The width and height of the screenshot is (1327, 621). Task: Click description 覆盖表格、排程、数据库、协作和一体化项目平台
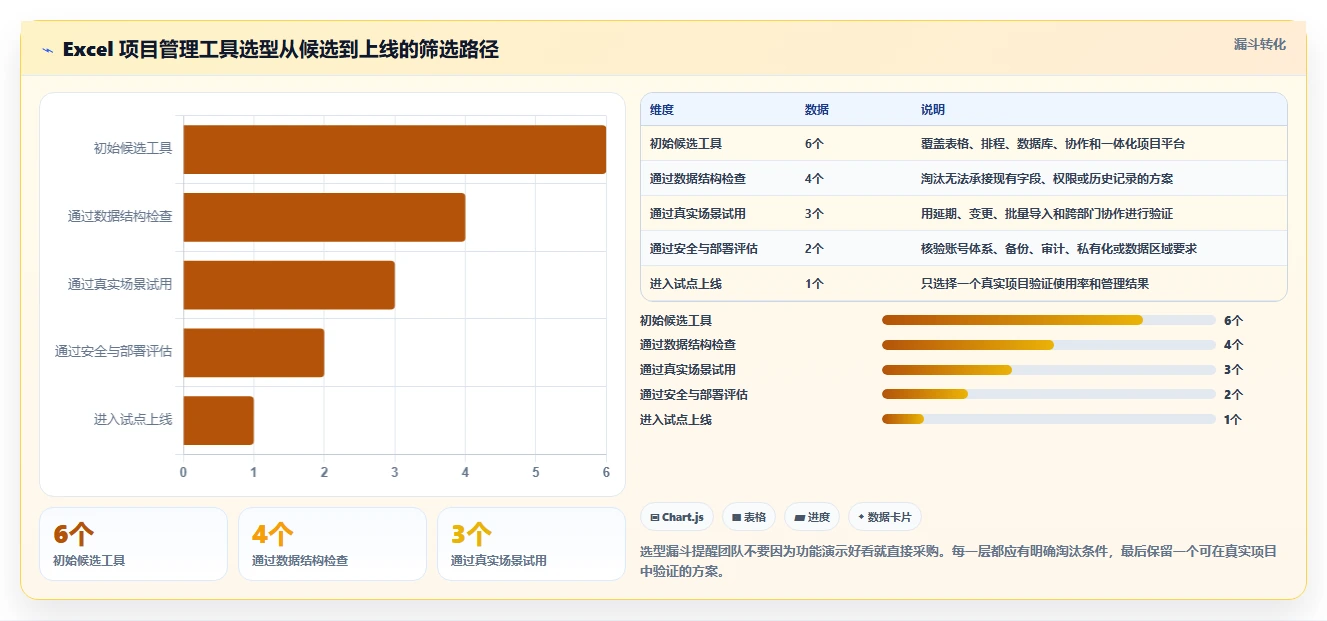click(x=1053, y=144)
